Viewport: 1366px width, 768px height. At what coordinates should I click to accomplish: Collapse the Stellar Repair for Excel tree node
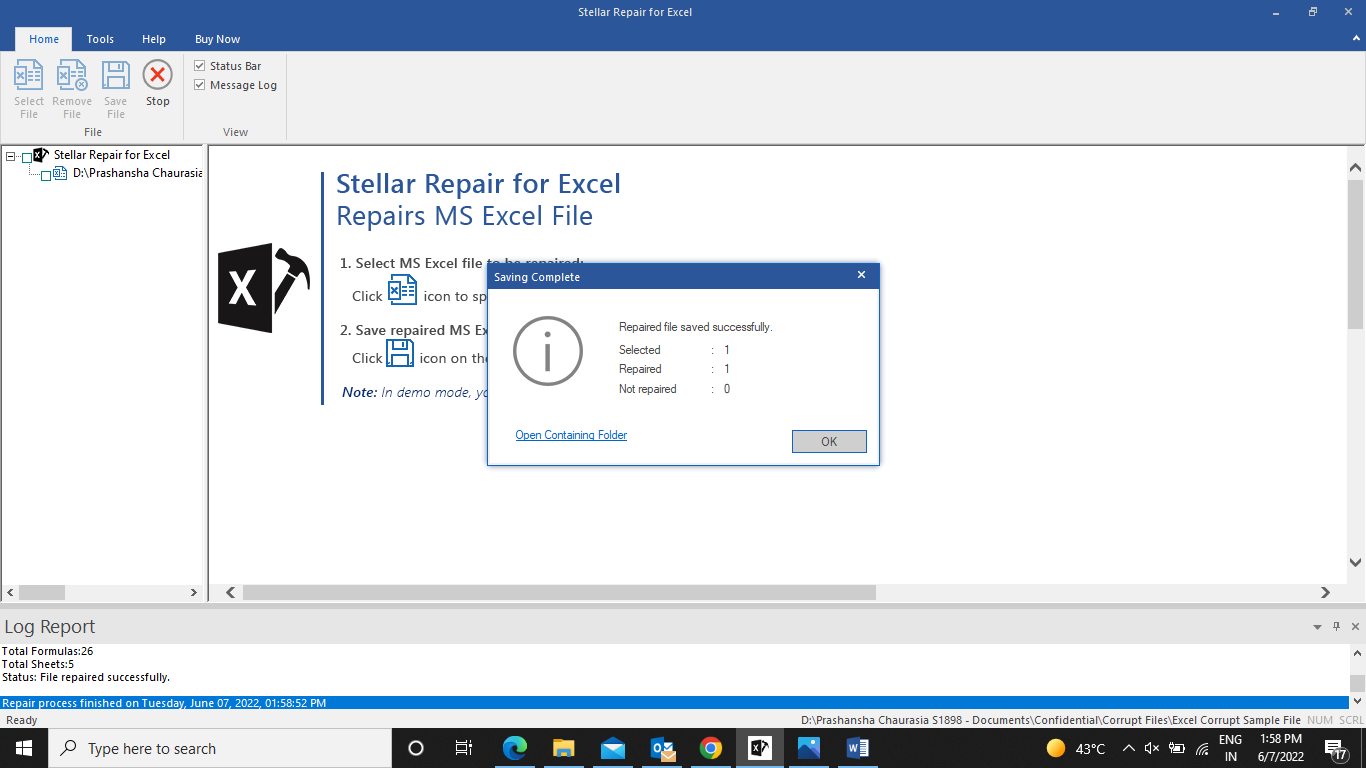pos(11,156)
